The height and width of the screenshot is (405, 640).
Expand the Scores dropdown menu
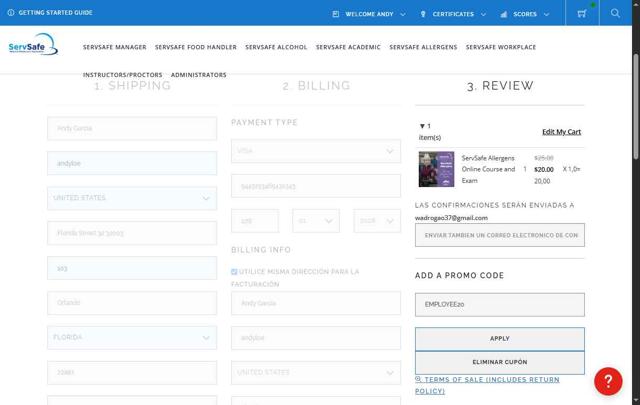pos(546,14)
